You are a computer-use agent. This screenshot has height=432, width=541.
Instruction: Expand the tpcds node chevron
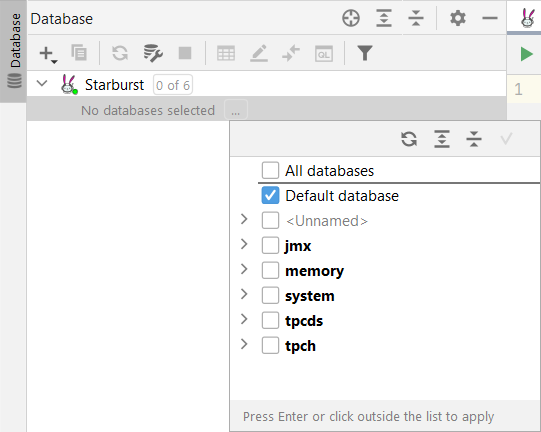click(x=244, y=319)
